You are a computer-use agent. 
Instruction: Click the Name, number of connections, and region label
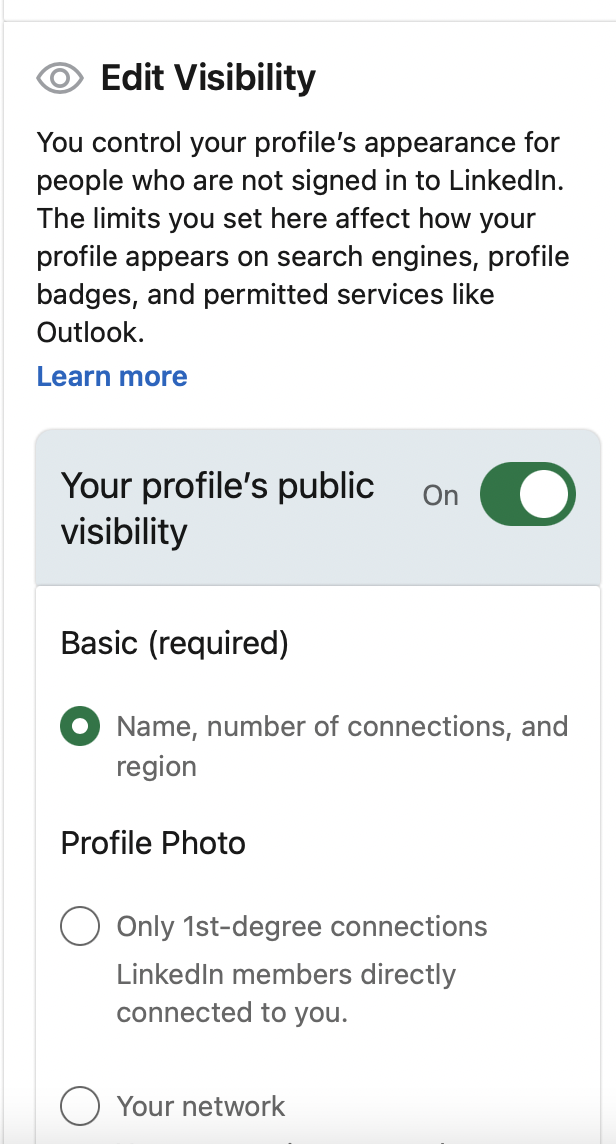[x=342, y=746]
